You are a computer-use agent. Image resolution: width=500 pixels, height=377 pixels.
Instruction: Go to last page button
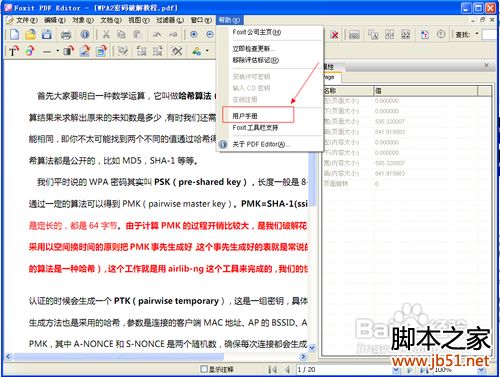coord(424,370)
